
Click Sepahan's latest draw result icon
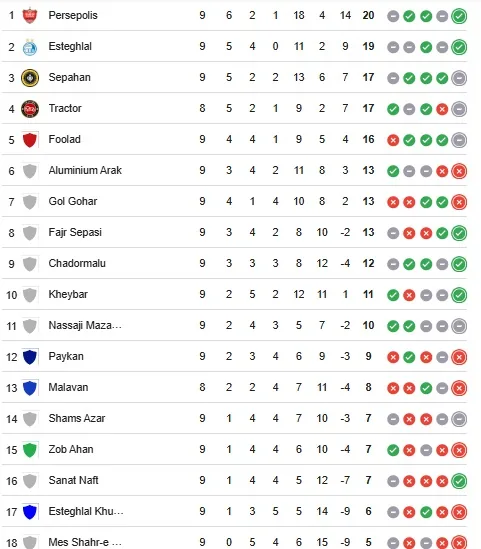459,78
